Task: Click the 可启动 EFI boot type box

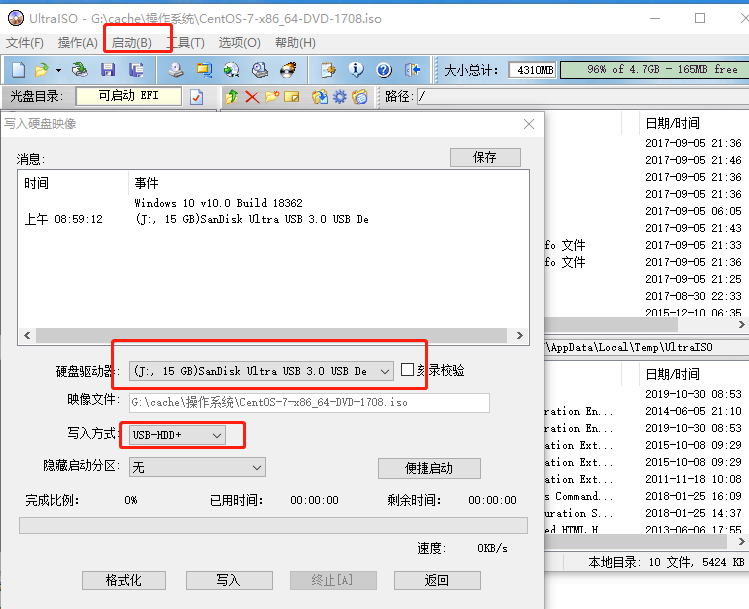Action: [x=128, y=96]
